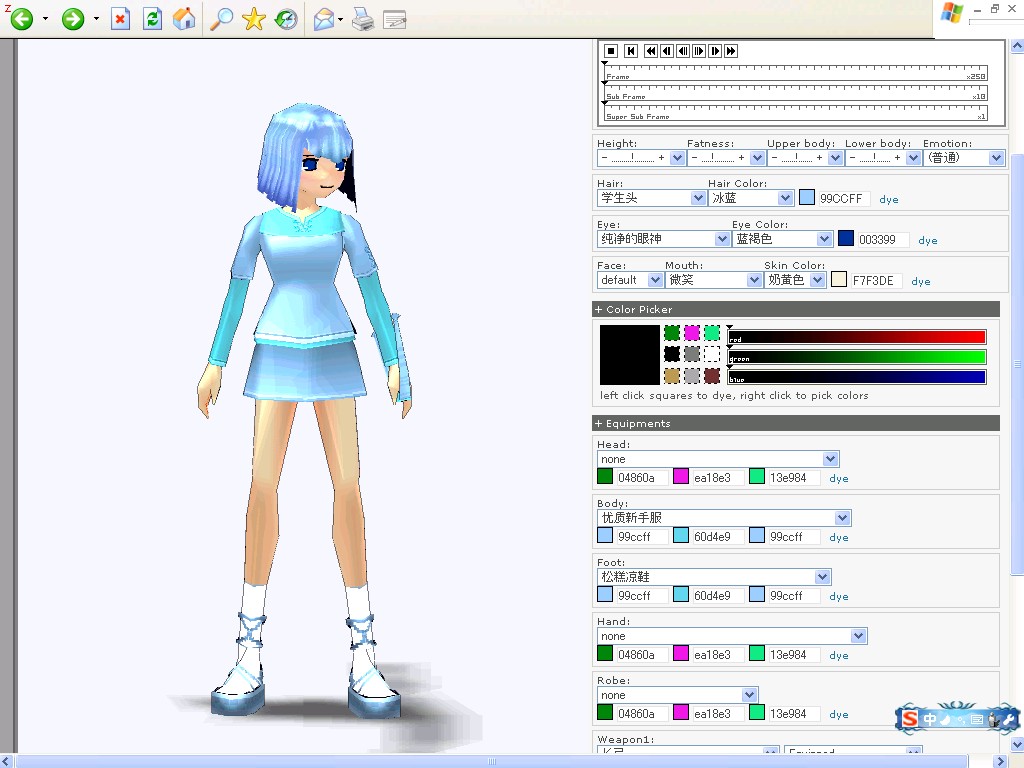
Task: Click the Mail envelope icon
Action: tap(325, 19)
